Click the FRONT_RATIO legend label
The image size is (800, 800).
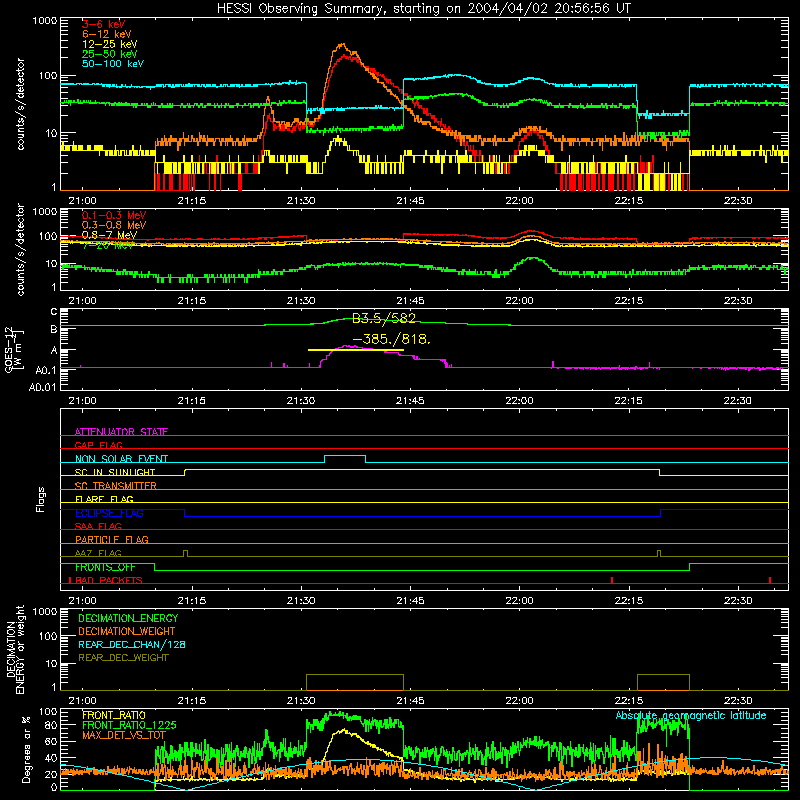coord(114,715)
